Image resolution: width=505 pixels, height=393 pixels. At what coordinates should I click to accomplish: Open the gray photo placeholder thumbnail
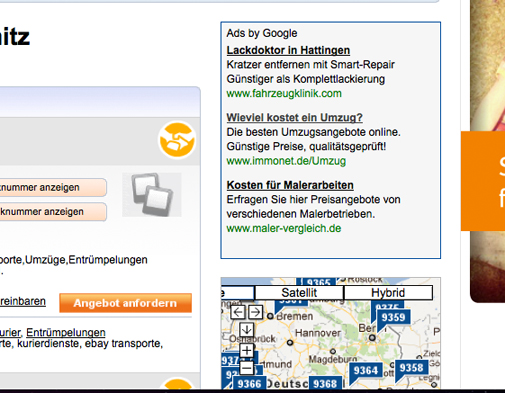pyautogui.click(x=152, y=195)
